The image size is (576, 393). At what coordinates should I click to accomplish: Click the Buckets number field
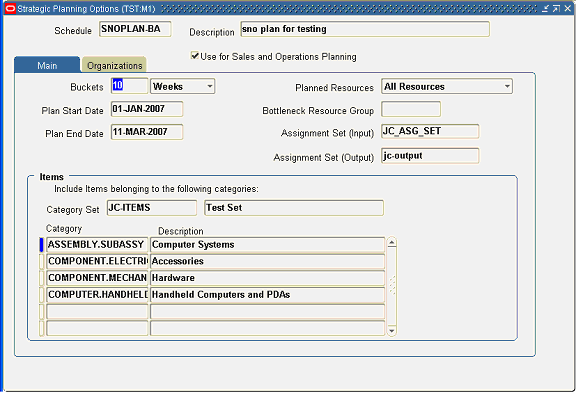[x=129, y=86]
